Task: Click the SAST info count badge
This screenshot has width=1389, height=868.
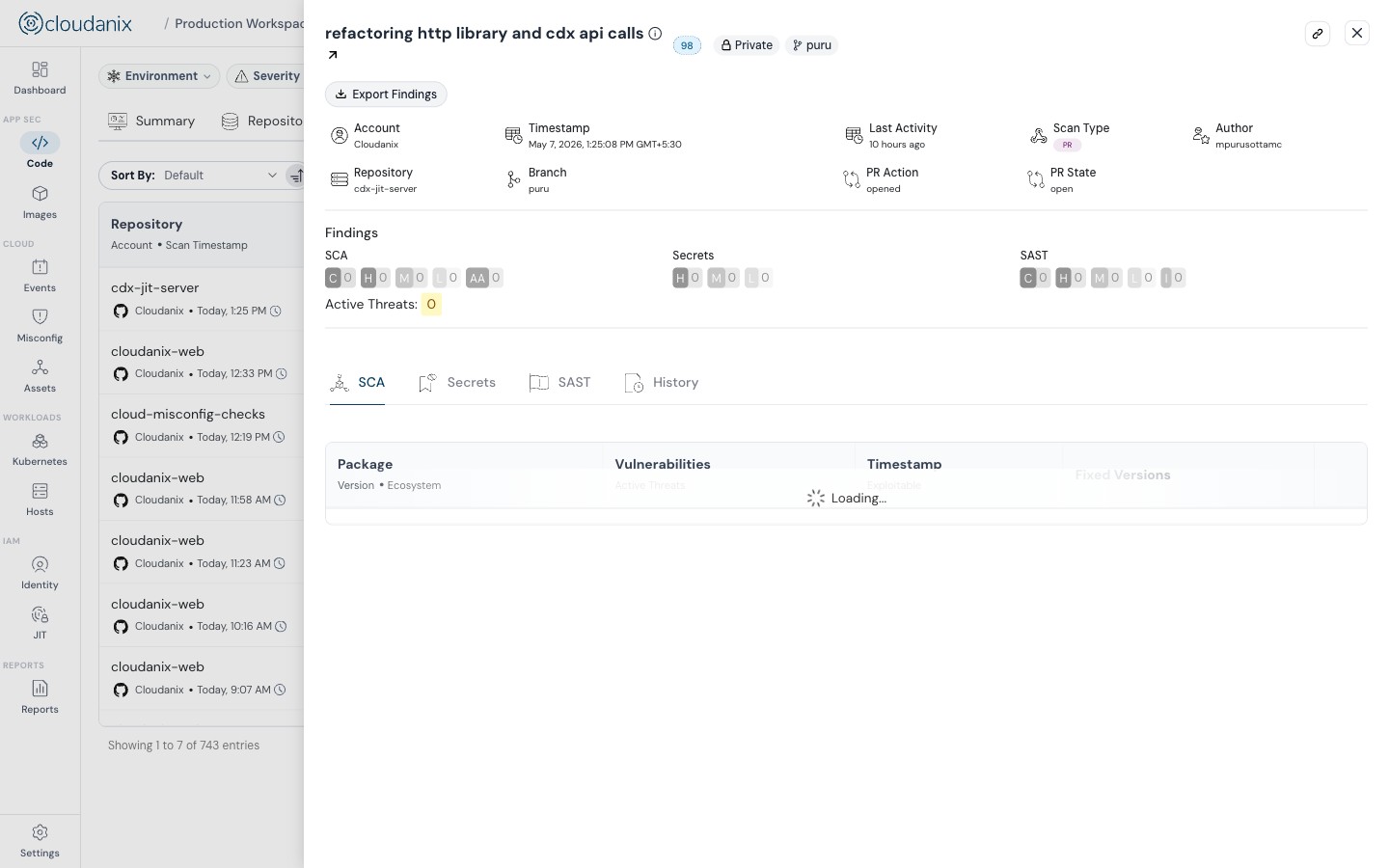Action: [x=1173, y=278]
